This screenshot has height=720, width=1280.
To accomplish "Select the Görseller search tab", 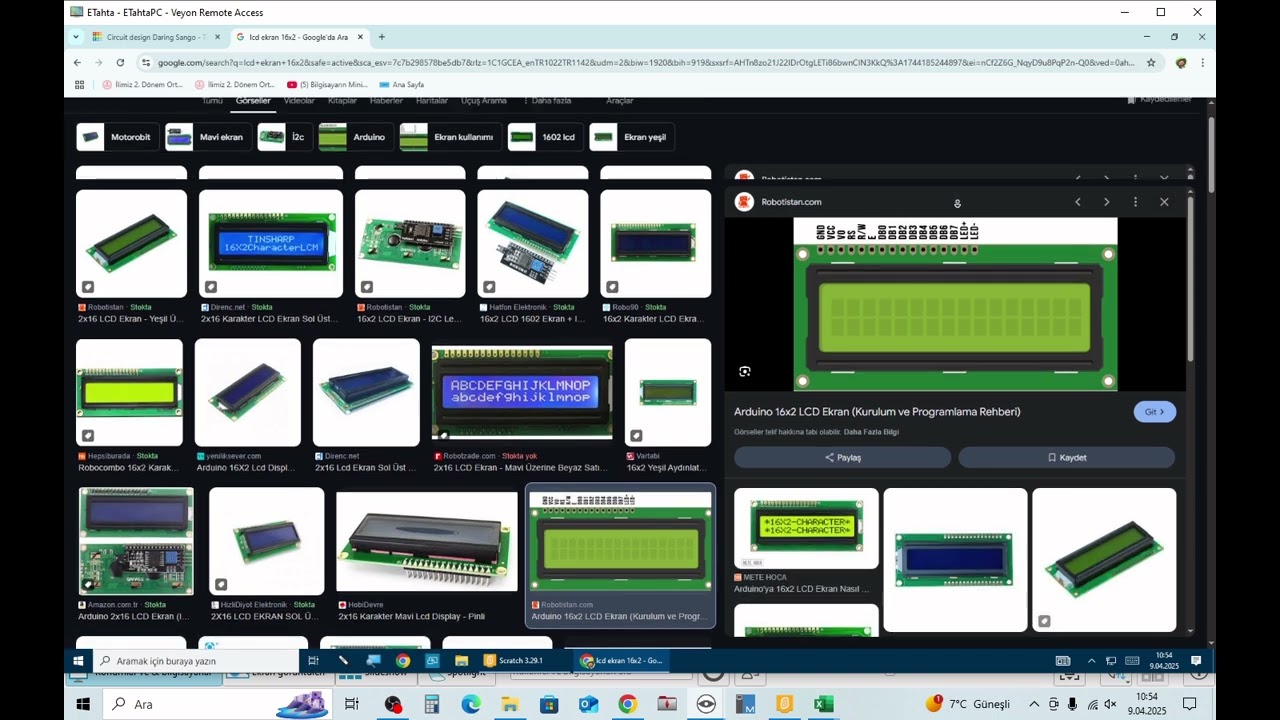I will click(x=253, y=100).
